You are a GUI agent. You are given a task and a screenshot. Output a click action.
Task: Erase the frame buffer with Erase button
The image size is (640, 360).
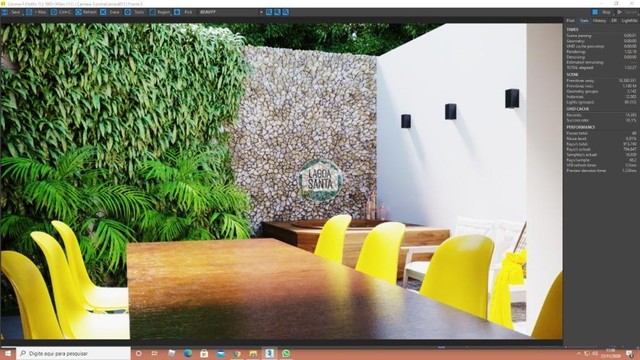110,12
